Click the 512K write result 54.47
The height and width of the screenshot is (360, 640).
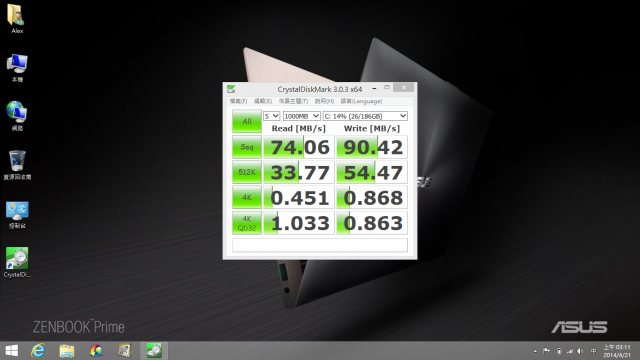(x=372, y=172)
